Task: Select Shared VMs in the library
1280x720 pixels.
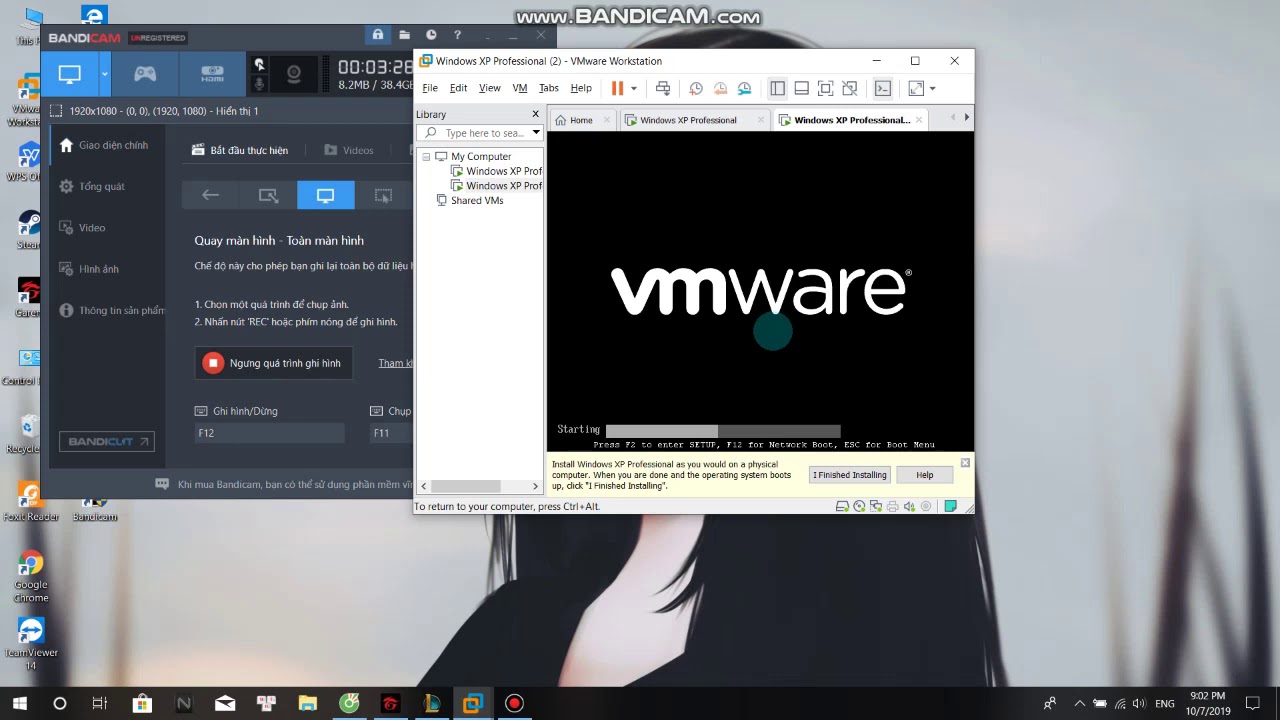Action: pos(477,201)
